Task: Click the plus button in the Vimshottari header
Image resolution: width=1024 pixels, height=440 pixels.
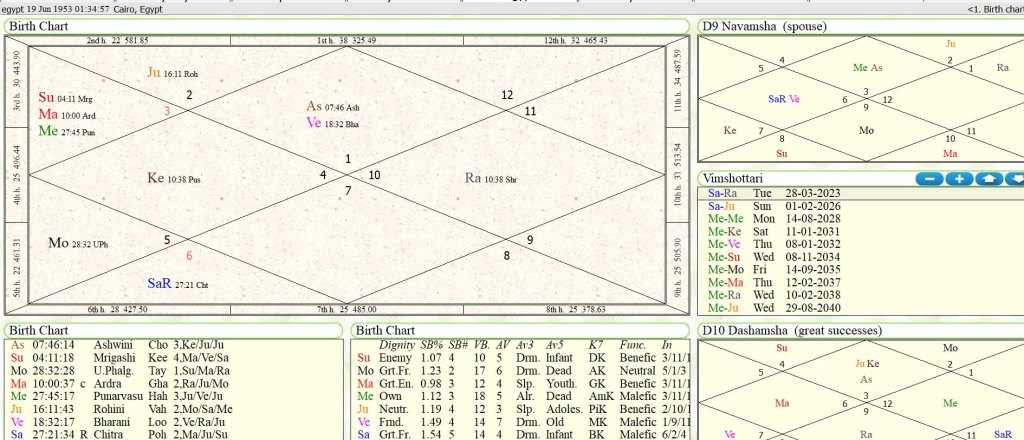Action: (959, 179)
